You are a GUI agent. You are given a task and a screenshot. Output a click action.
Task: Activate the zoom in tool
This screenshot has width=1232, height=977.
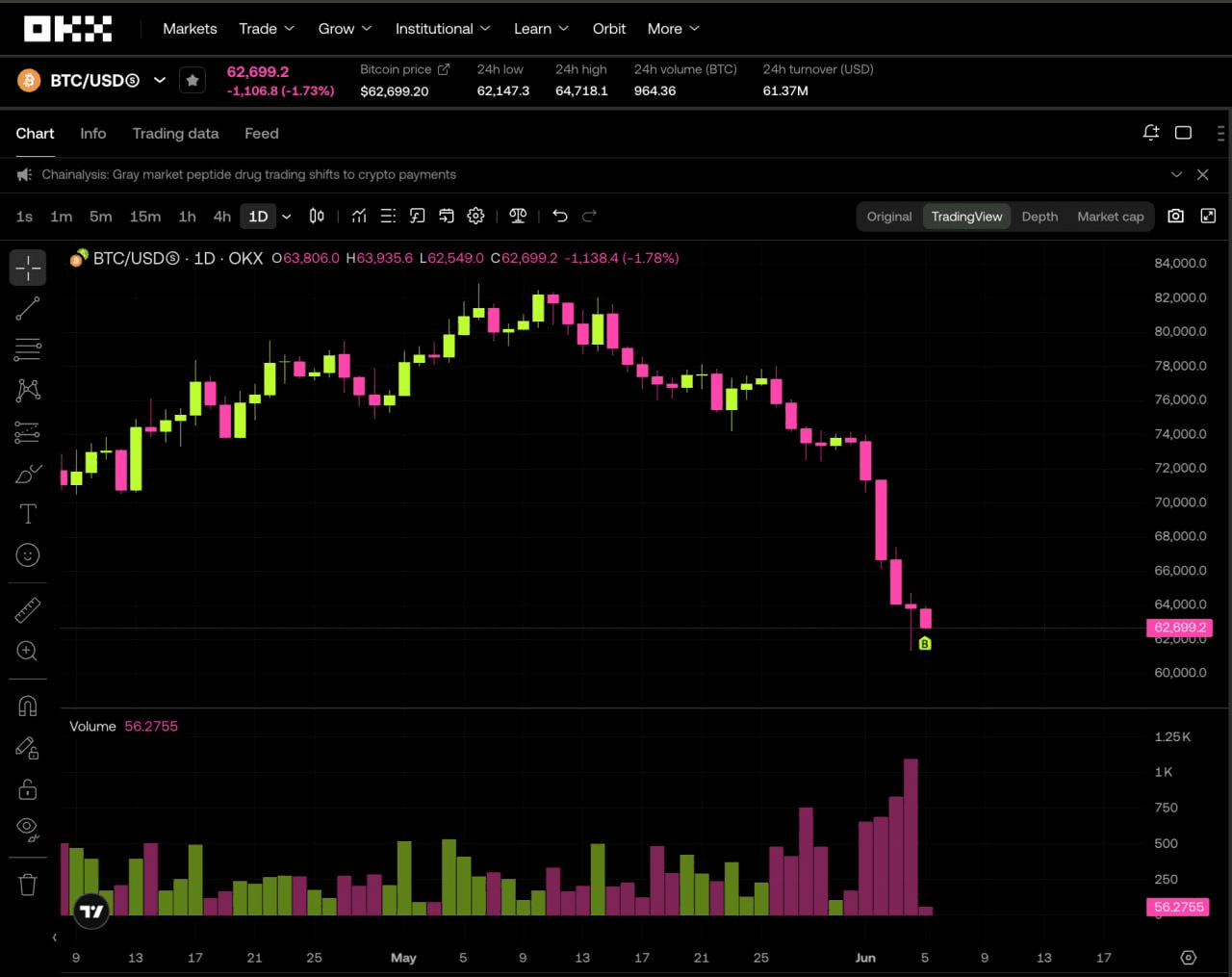click(x=28, y=652)
